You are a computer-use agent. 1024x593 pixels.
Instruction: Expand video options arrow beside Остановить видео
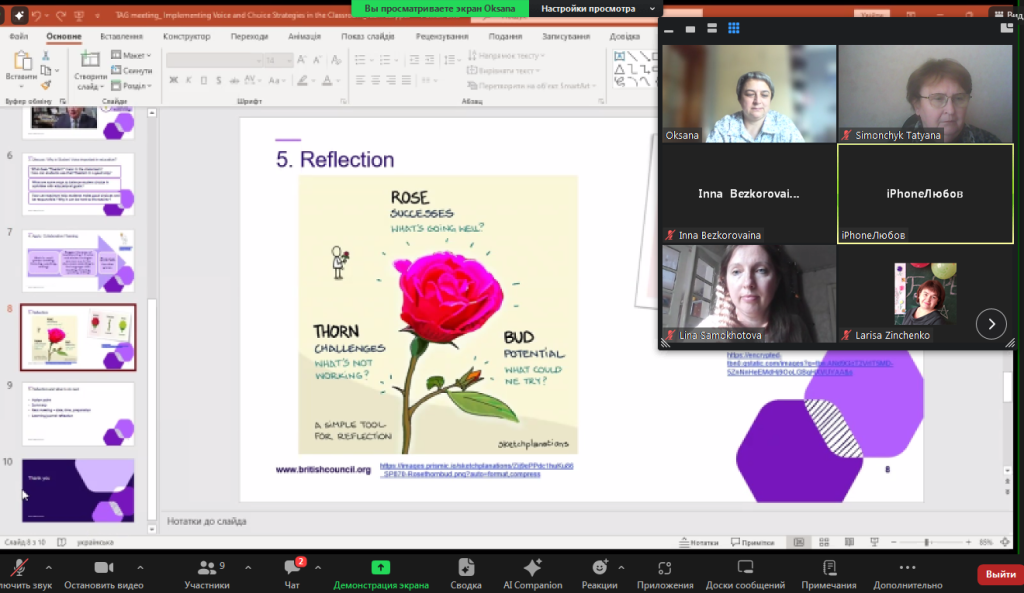(x=140, y=567)
